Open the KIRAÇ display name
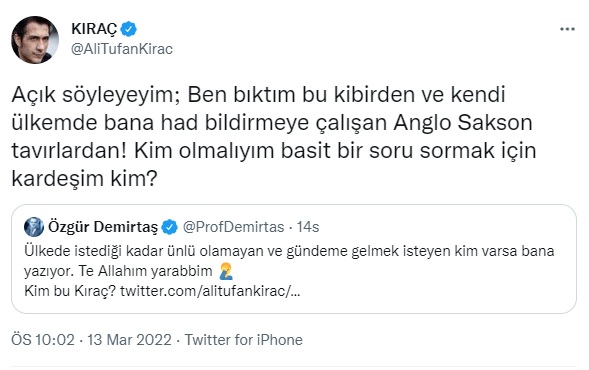This screenshot has height=370, width=589. (x=94, y=29)
